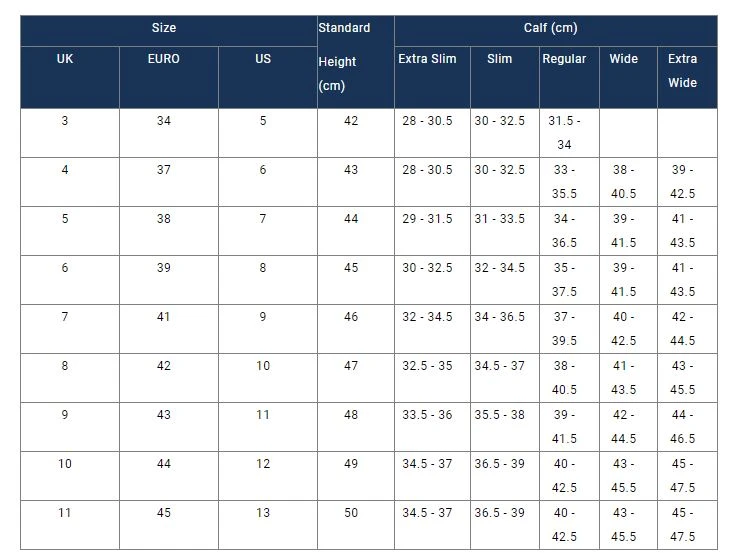
Task: Select the "Calf (cm)" header cell
Action: point(550,28)
